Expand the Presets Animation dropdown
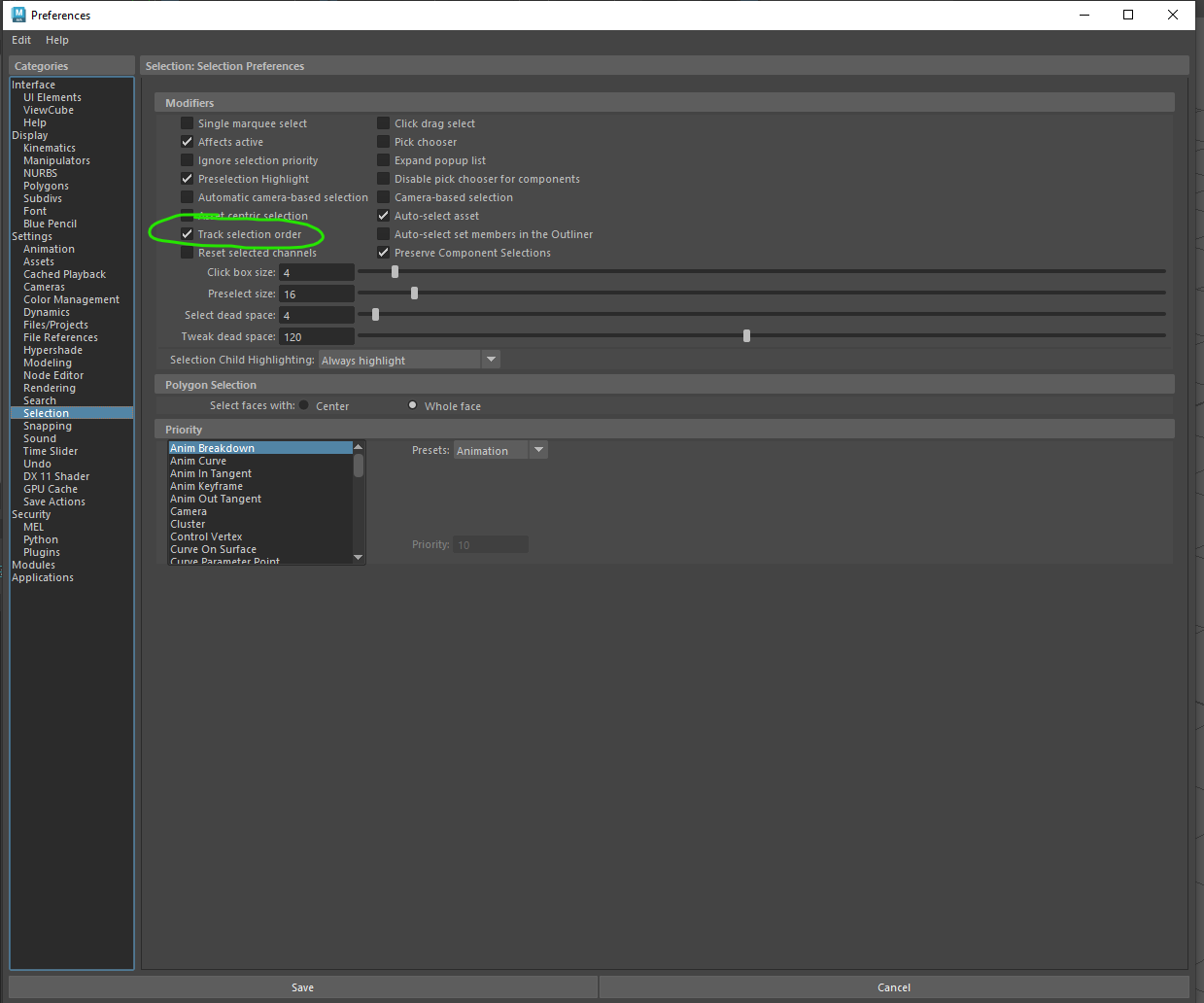This screenshot has width=1204, height=1003. 538,450
